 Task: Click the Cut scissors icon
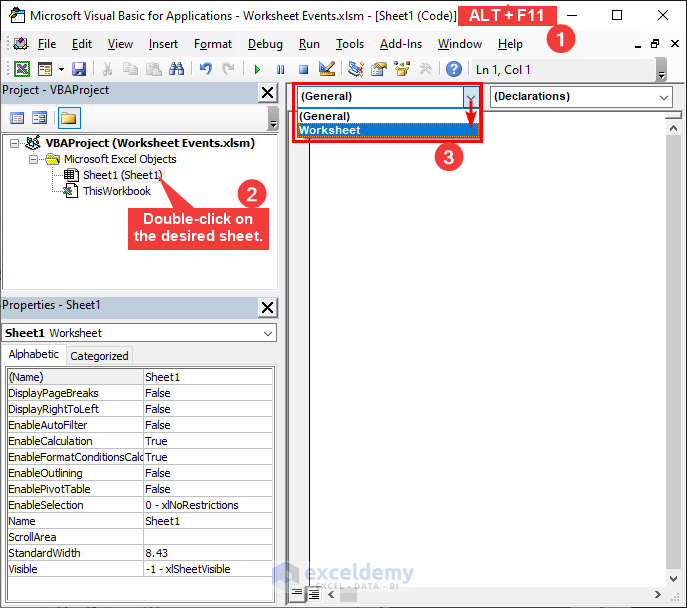coord(107,69)
